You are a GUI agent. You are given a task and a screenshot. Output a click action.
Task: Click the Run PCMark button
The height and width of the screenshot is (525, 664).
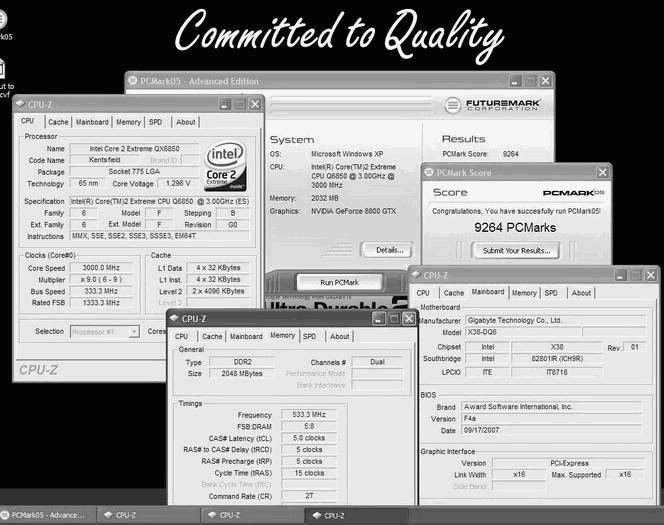(x=339, y=282)
